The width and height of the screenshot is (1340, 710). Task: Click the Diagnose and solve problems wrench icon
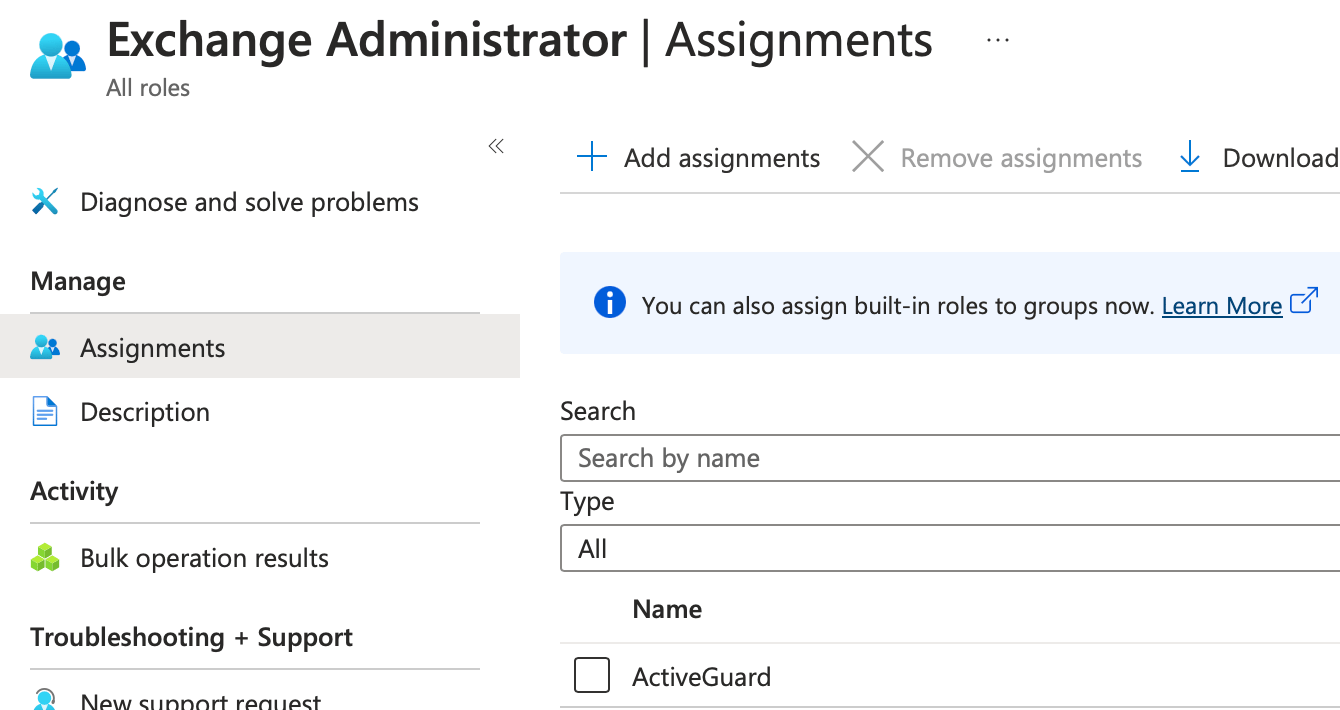click(x=46, y=202)
